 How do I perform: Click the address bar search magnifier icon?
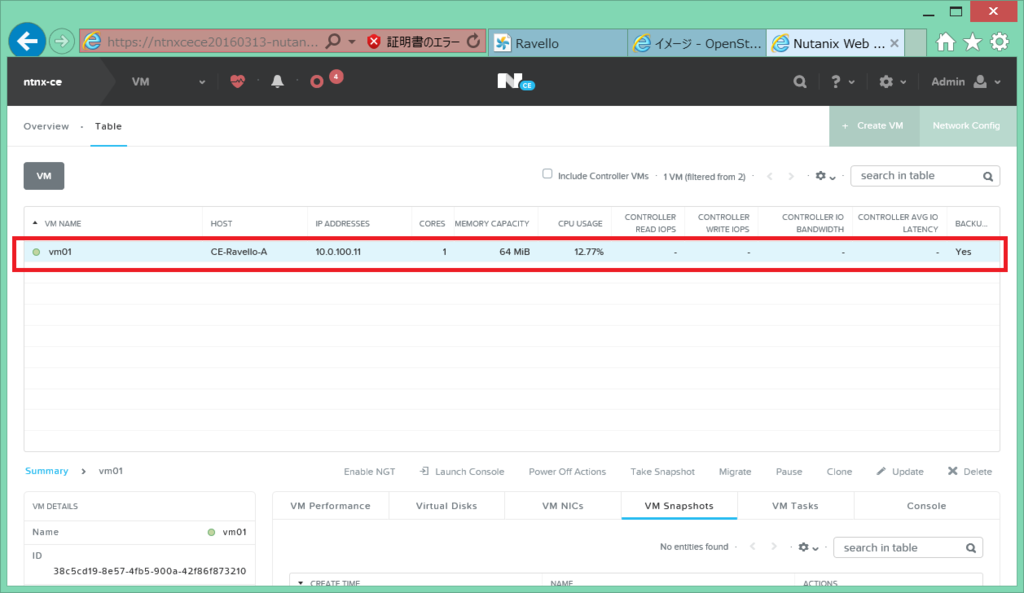click(x=332, y=42)
